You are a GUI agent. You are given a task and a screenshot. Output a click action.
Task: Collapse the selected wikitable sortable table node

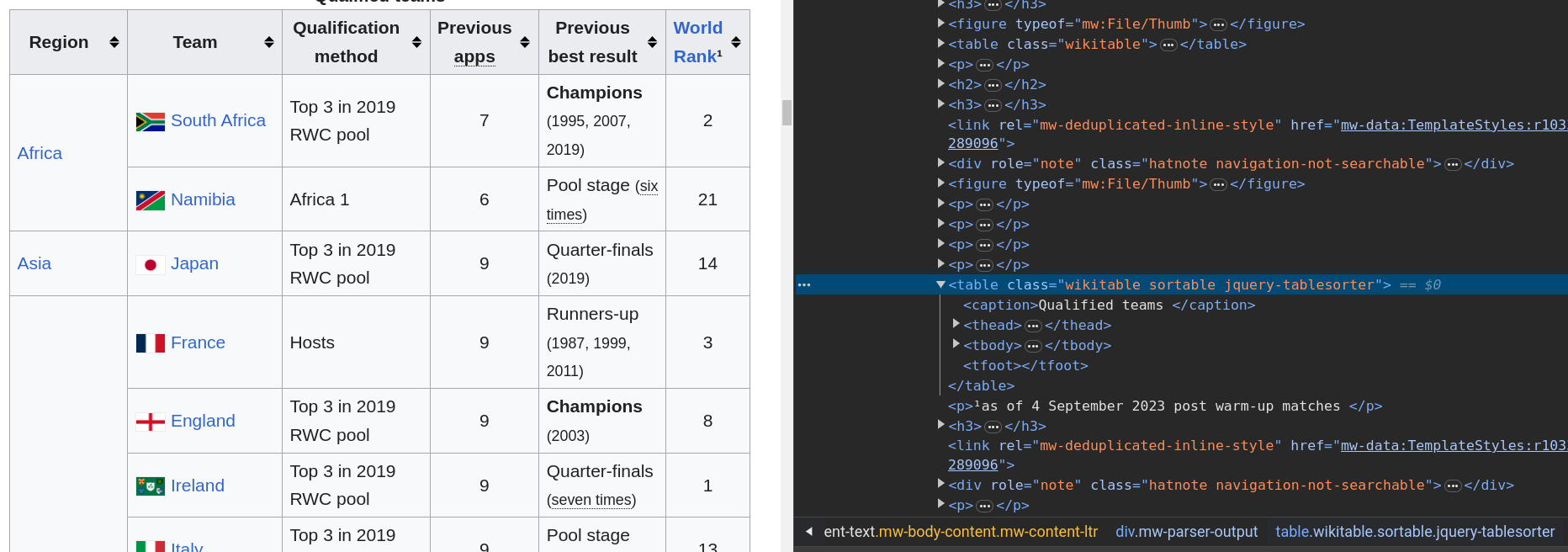click(x=940, y=284)
